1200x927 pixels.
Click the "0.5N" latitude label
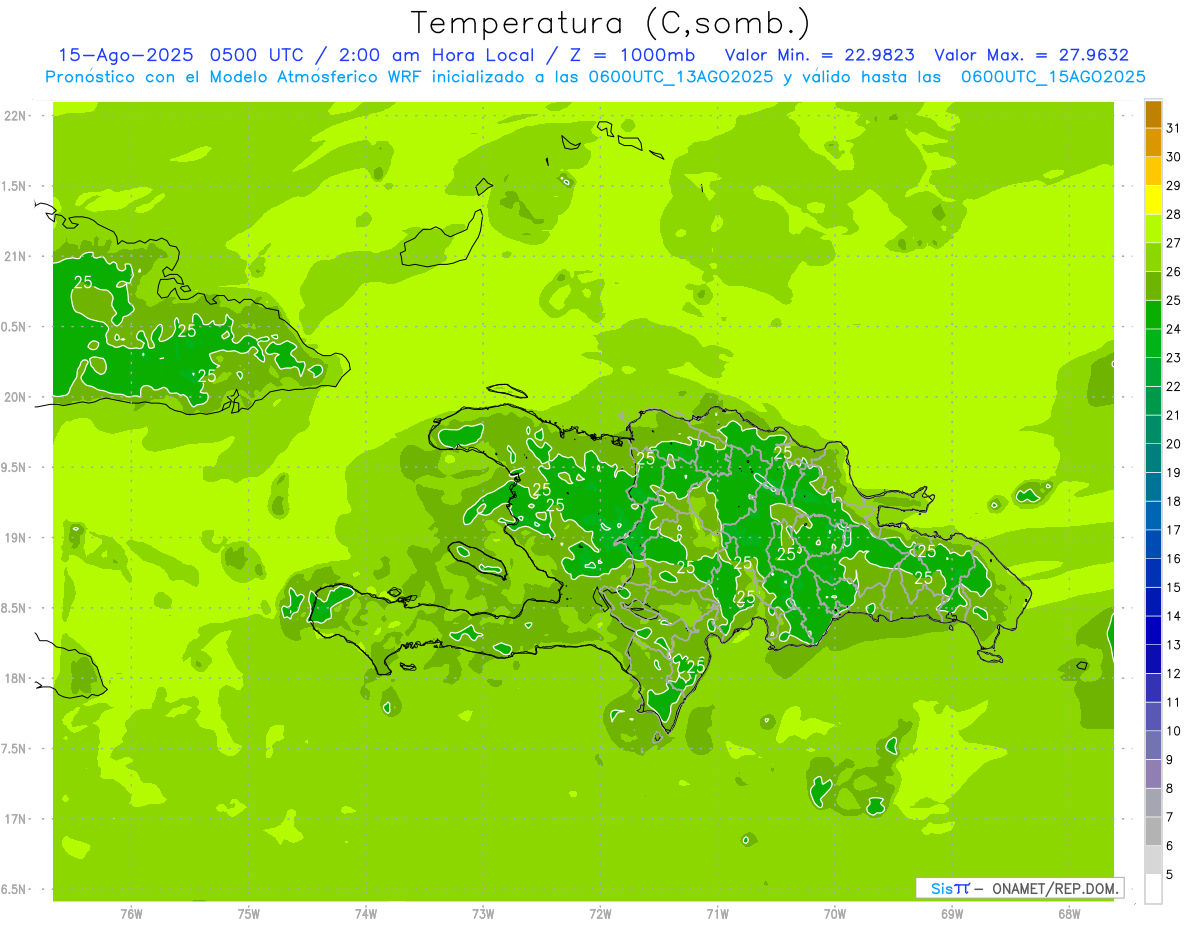tap(15, 327)
